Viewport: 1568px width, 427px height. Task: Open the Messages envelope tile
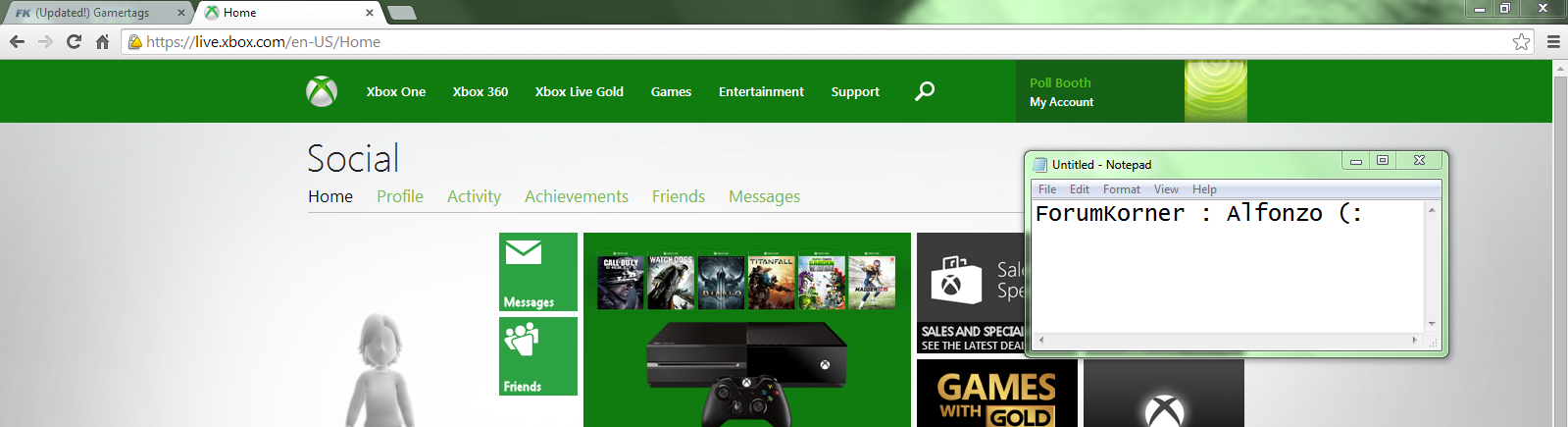[x=538, y=272]
